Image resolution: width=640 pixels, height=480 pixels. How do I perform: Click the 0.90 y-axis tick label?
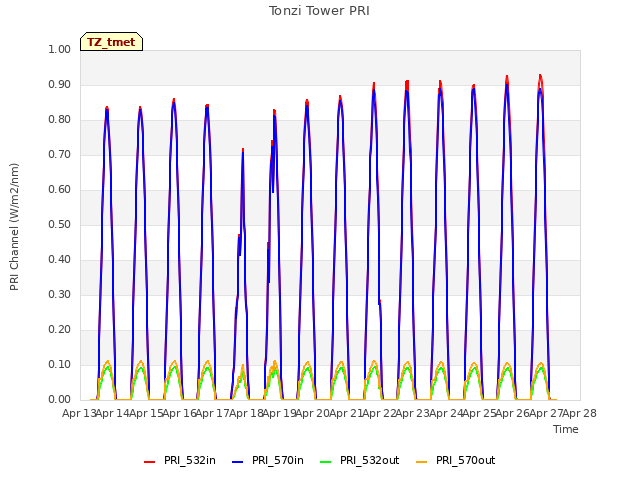(x=60, y=84)
